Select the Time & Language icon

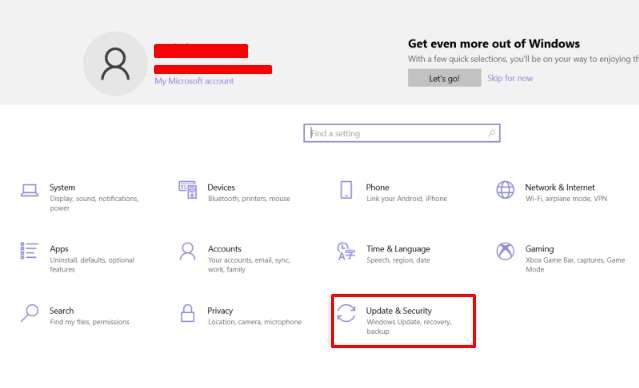346,251
